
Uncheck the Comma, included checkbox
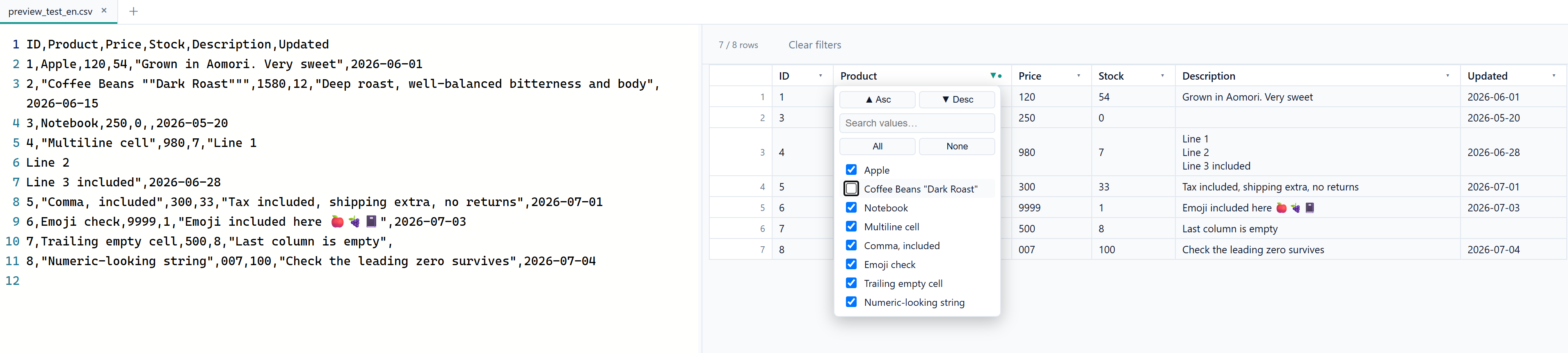click(x=851, y=245)
